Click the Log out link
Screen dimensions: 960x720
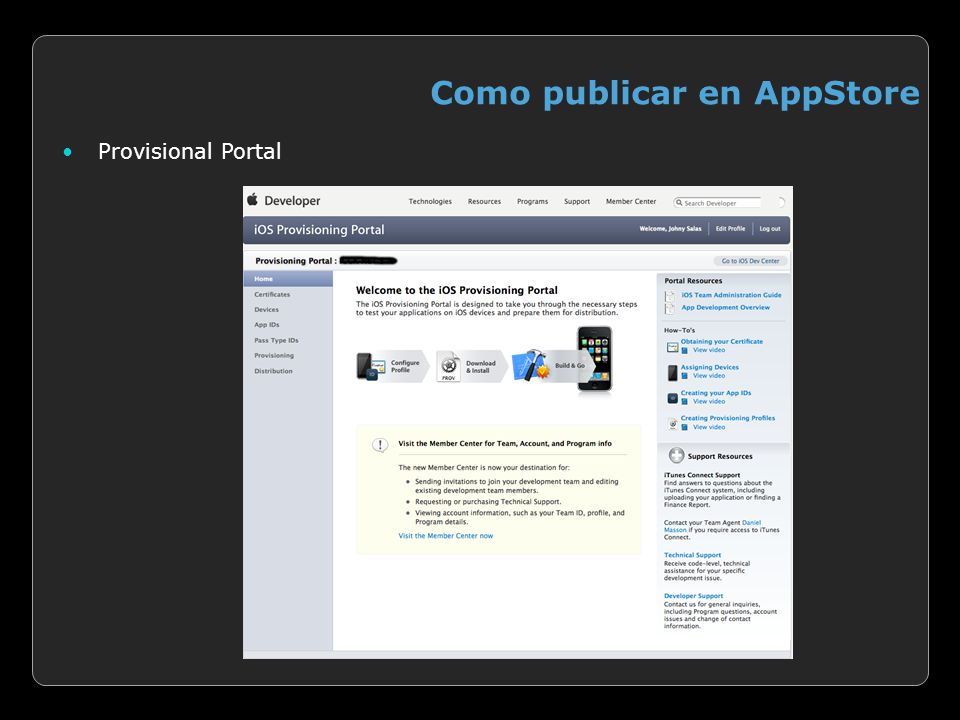770,228
